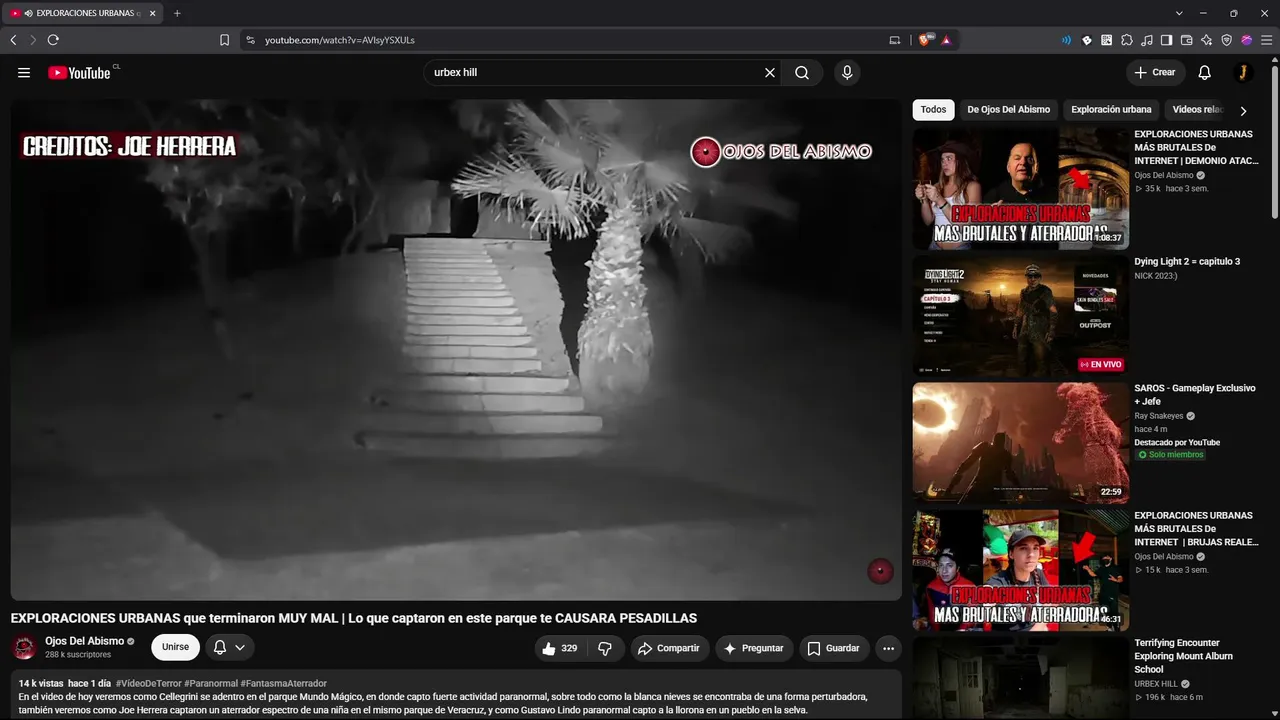Open the Ojos Del Abismo channel avatar
Screen dimensions: 1280x720
coord(24,647)
